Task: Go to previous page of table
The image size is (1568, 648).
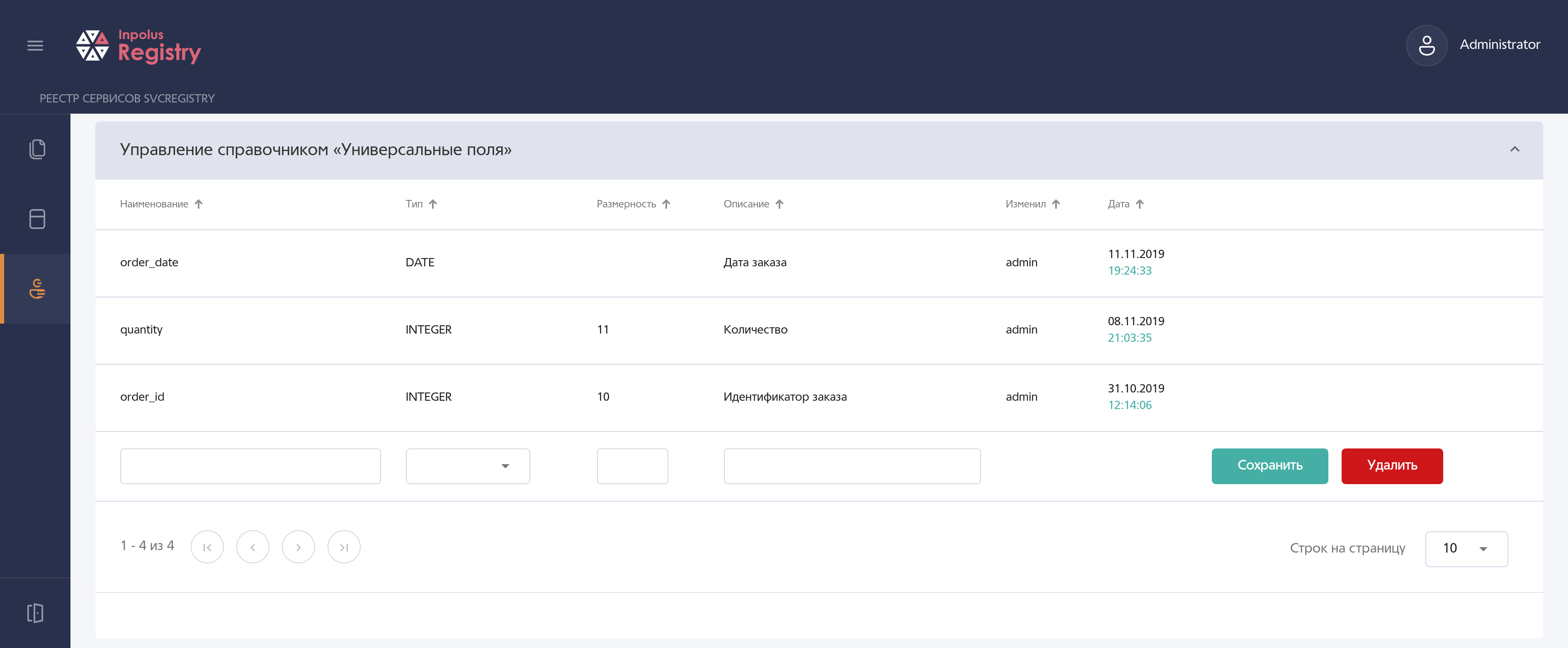Action: point(252,547)
